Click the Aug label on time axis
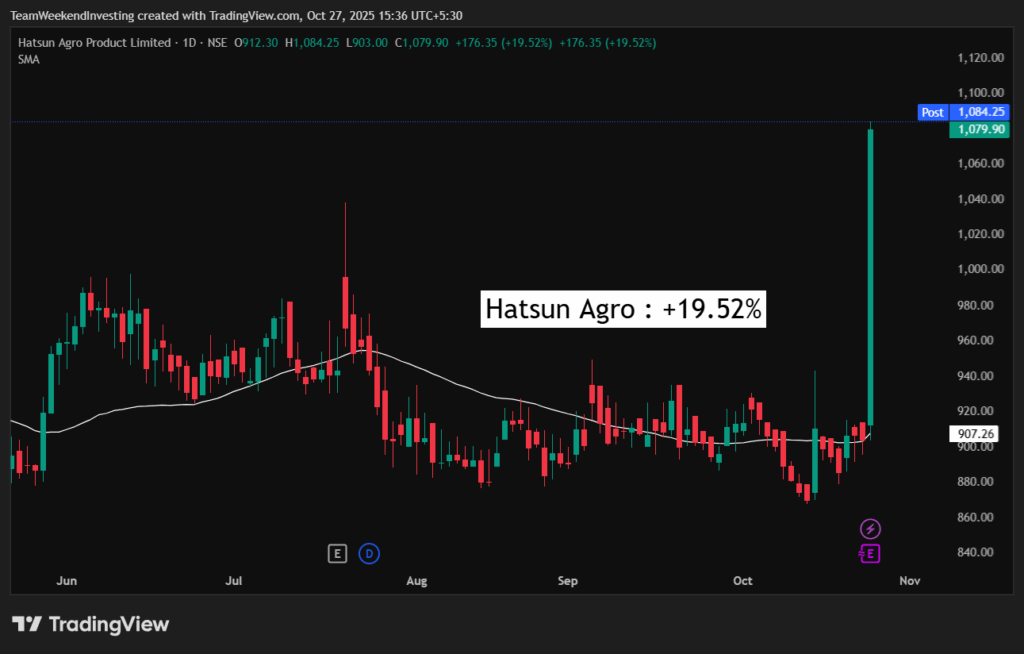1024x654 pixels. point(417,581)
